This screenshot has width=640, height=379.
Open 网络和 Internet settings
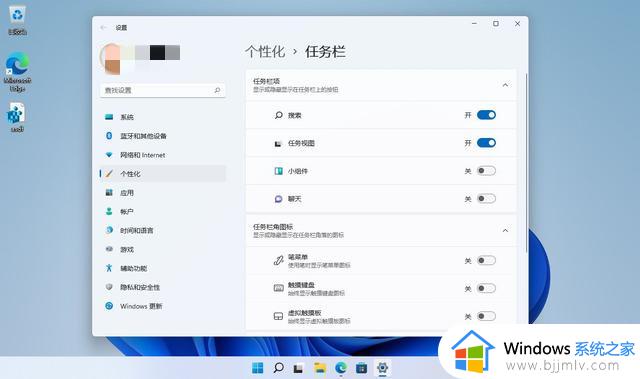tap(163, 155)
